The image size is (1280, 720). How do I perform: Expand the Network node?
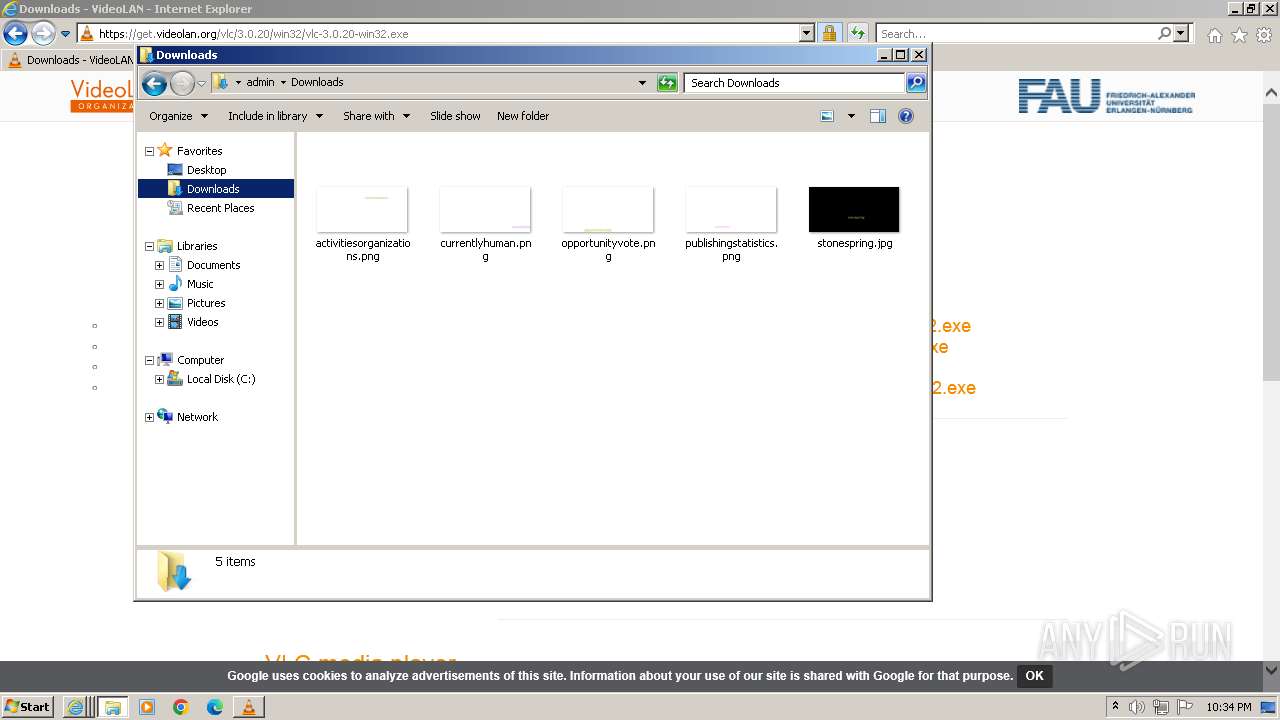click(x=150, y=417)
